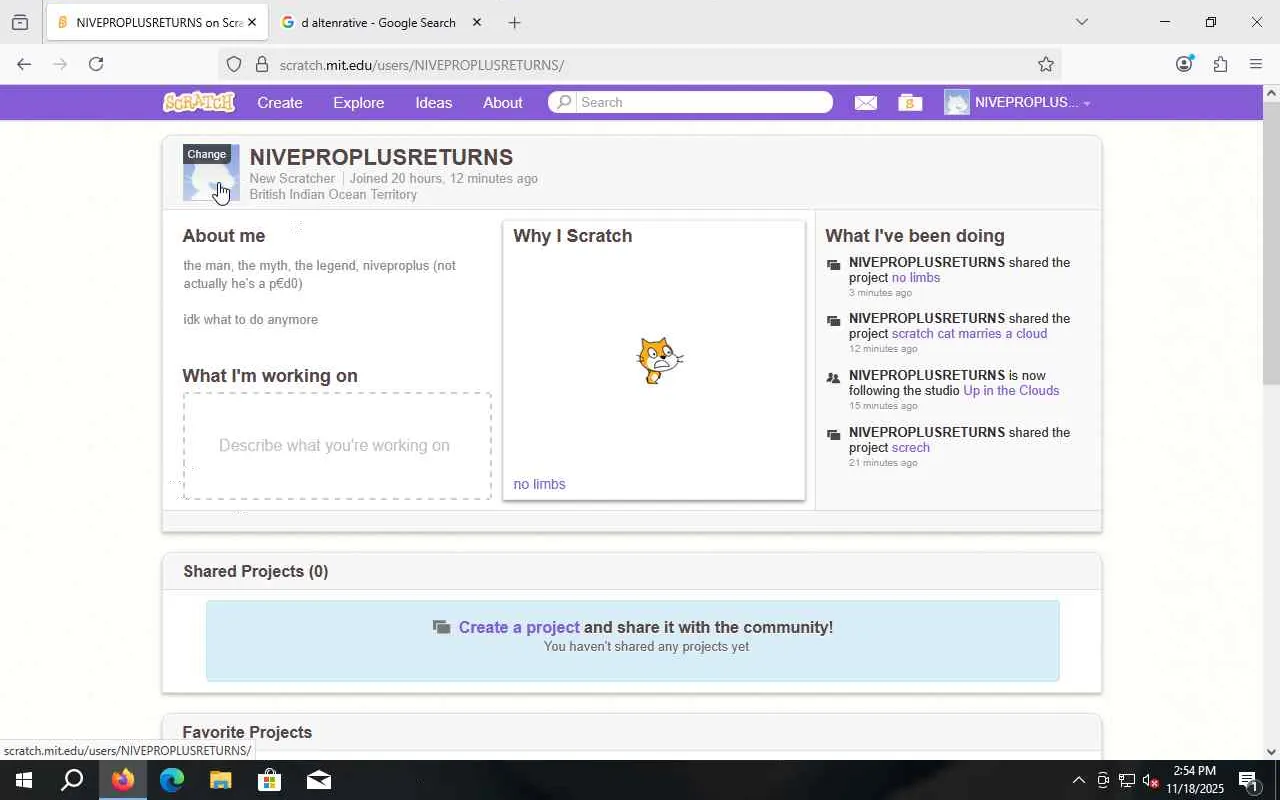Launch Microsoft Edge from the taskbar
The height and width of the screenshot is (800, 1280).
(x=172, y=780)
